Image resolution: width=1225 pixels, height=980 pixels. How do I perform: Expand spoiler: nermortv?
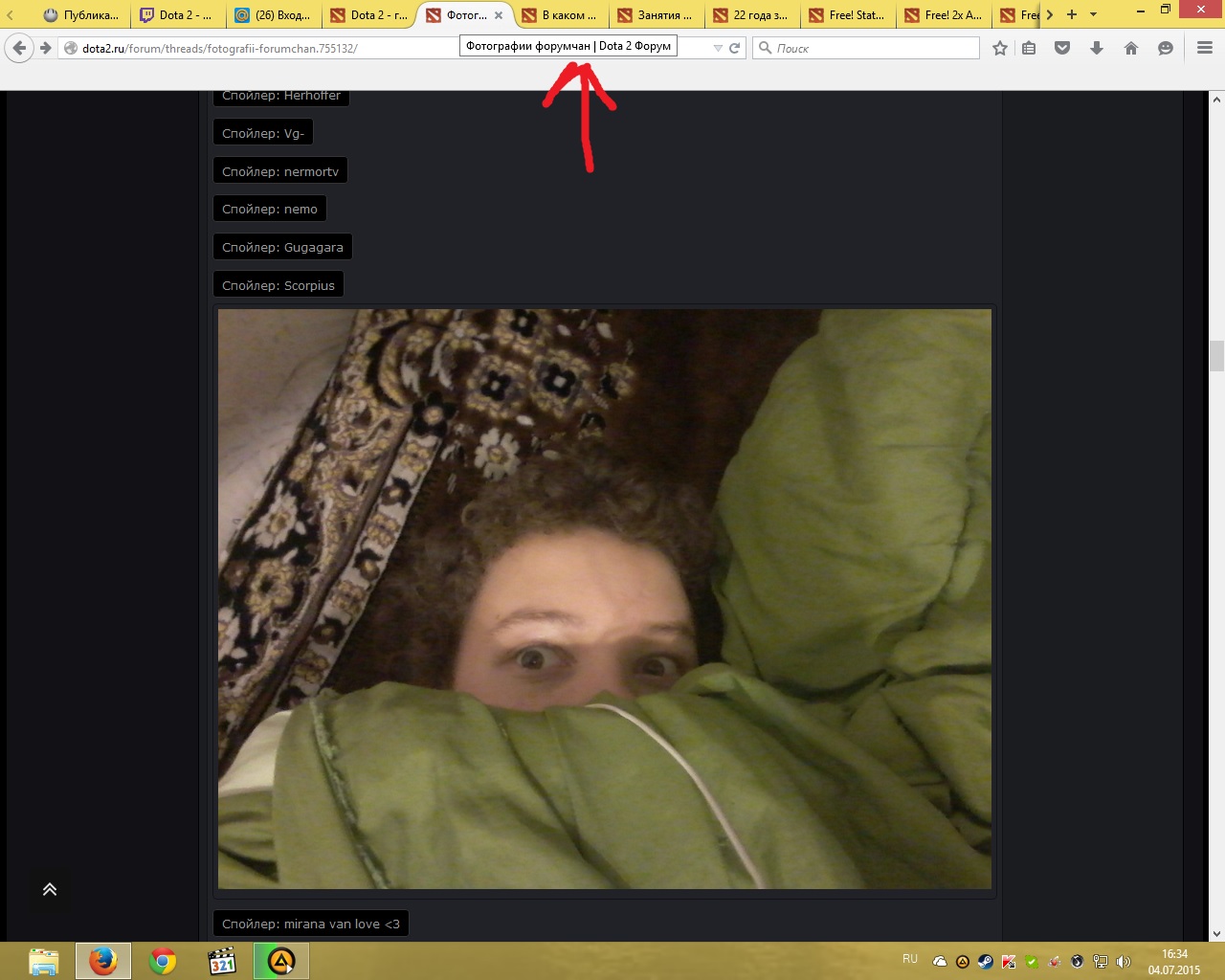tap(280, 171)
